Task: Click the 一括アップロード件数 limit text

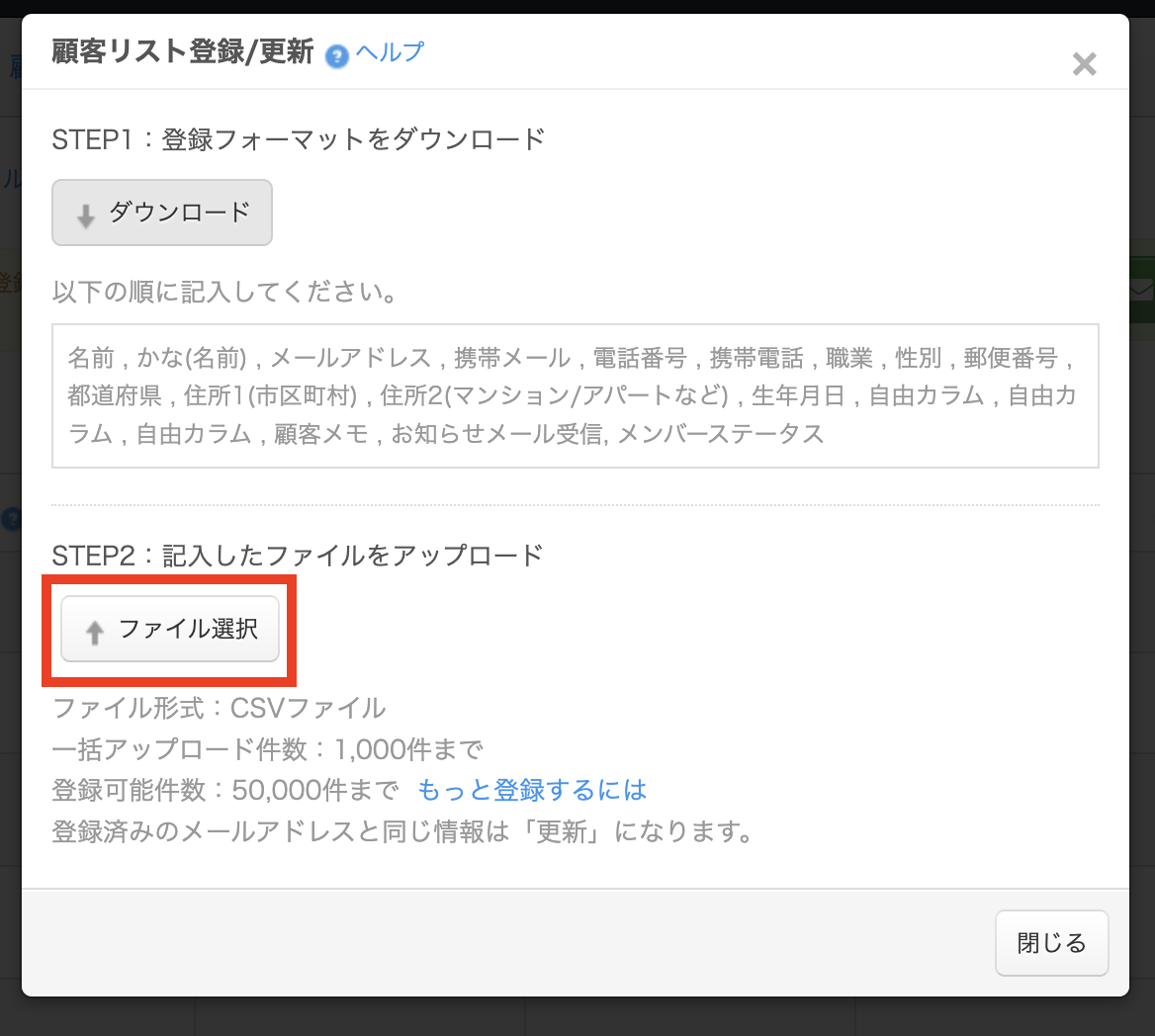Action: click(267, 749)
